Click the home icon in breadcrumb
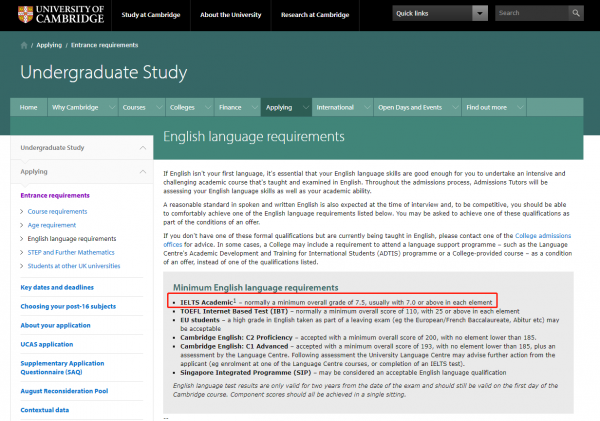The image size is (600, 421). 23,47
